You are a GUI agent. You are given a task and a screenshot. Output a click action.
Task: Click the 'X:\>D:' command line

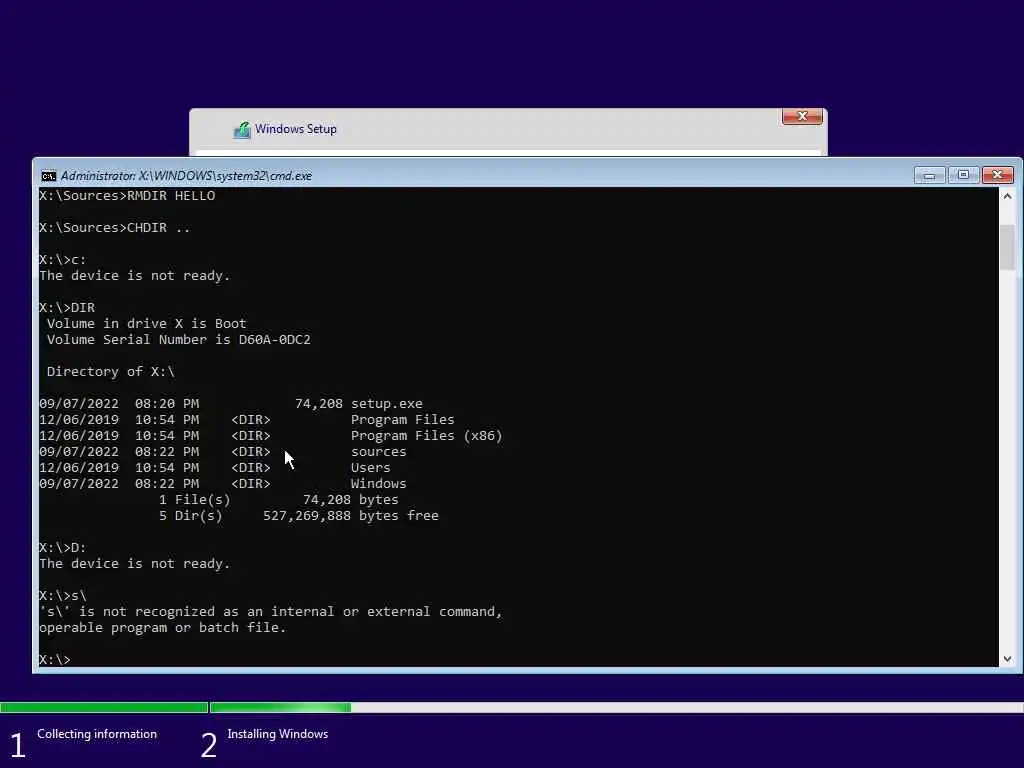[62, 548]
